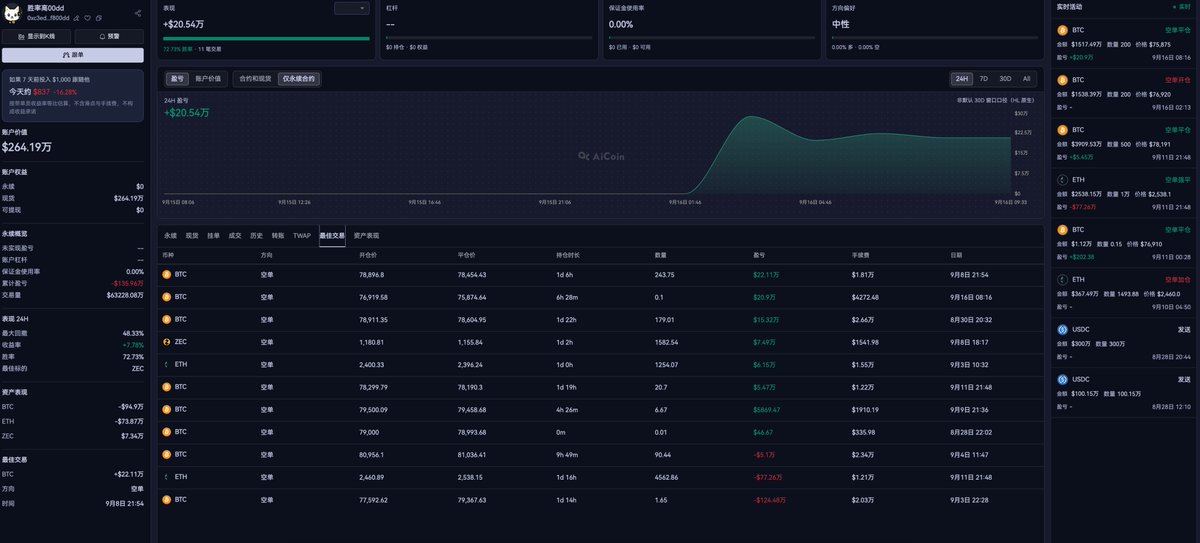Click the 杠杆 progress bar
The image size is (1200, 543).
point(489,39)
